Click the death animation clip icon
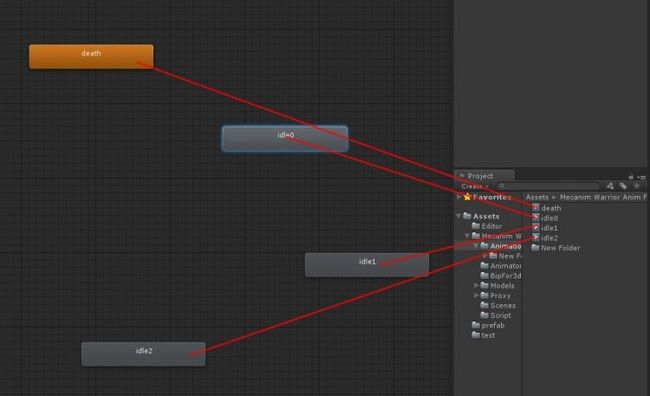 pos(536,208)
